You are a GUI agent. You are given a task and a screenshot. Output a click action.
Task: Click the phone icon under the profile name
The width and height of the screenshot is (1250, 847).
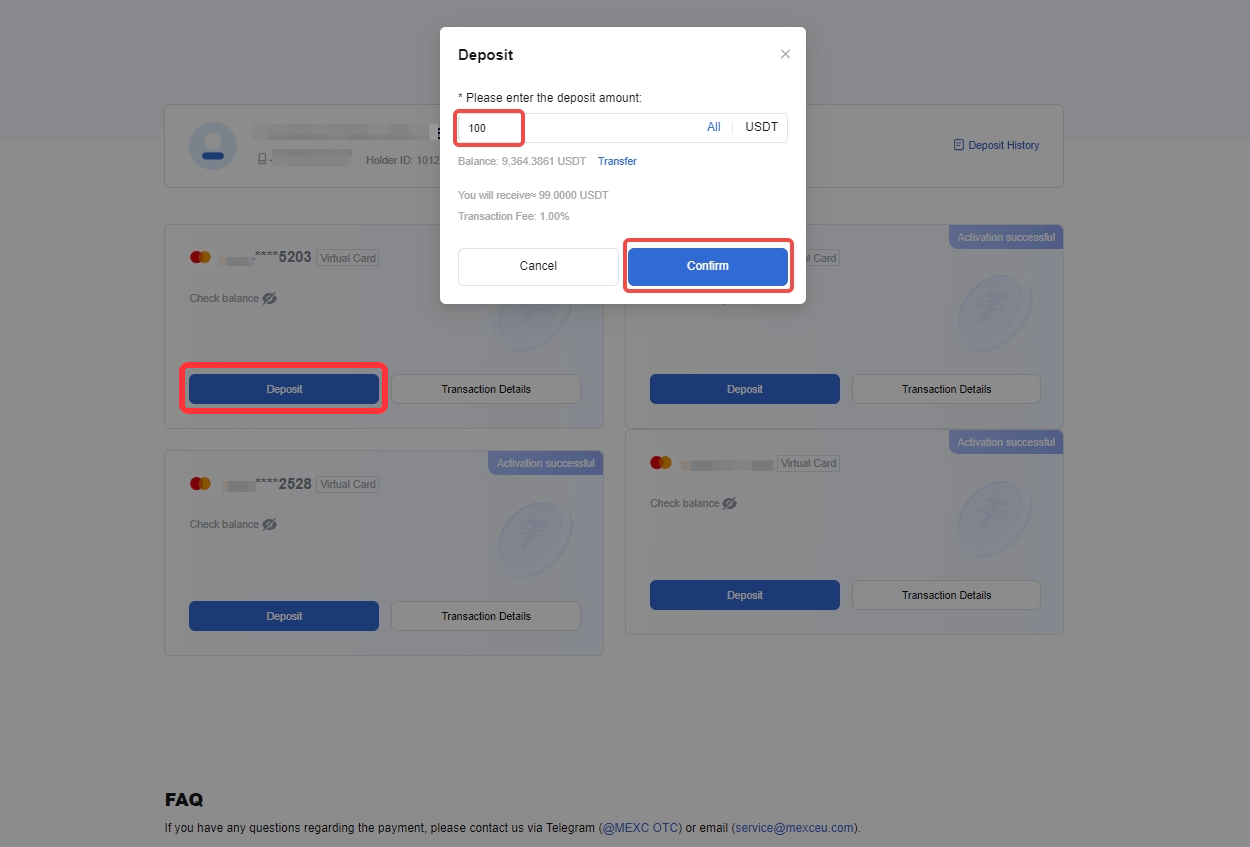pyautogui.click(x=262, y=159)
